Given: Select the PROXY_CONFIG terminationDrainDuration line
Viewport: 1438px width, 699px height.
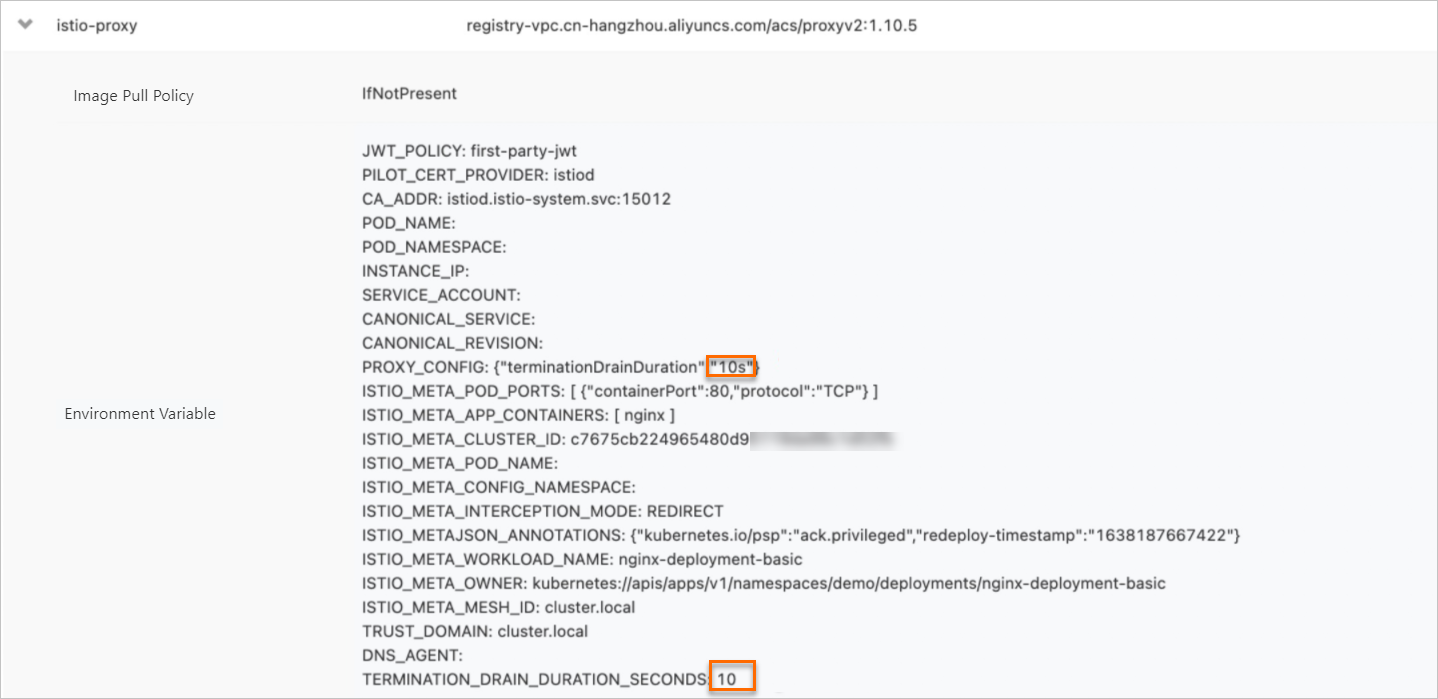Looking at the screenshot, I should pyautogui.click(x=561, y=367).
